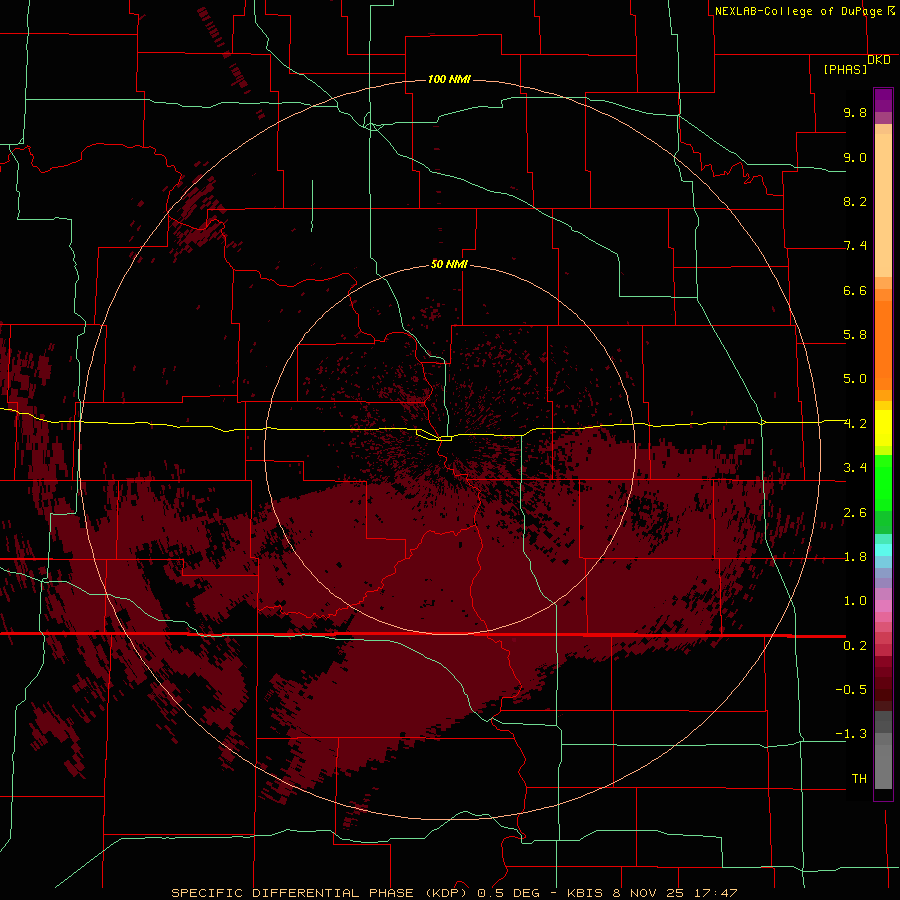Click the [PHAS] label above the color scale

coord(845,69)
